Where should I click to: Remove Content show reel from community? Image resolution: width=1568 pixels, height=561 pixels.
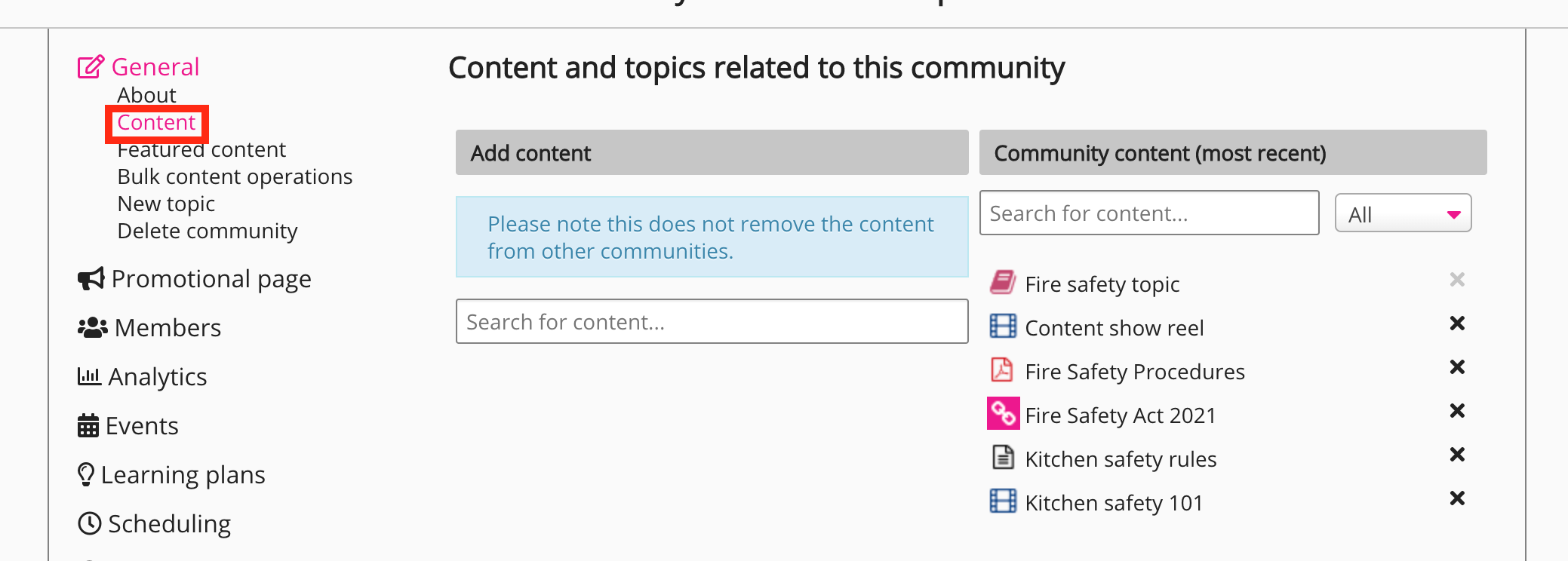[x=1457, y=323]
